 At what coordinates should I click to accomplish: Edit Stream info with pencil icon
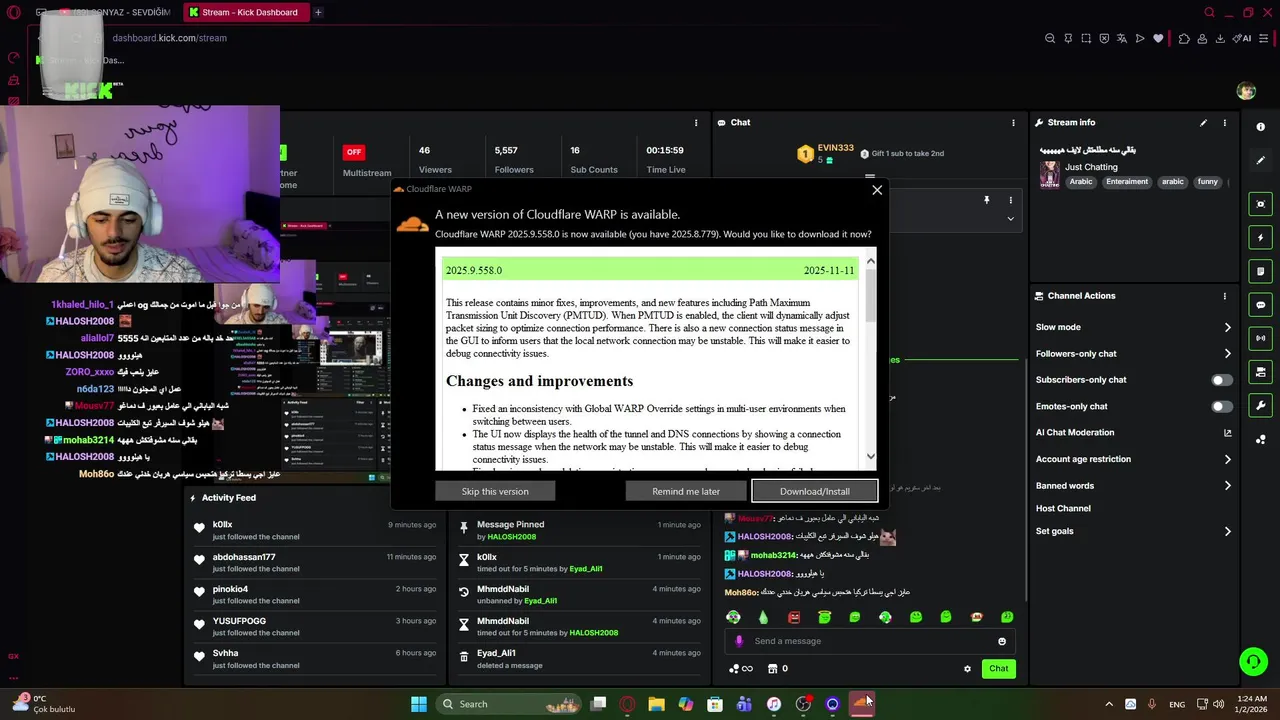1203,123
